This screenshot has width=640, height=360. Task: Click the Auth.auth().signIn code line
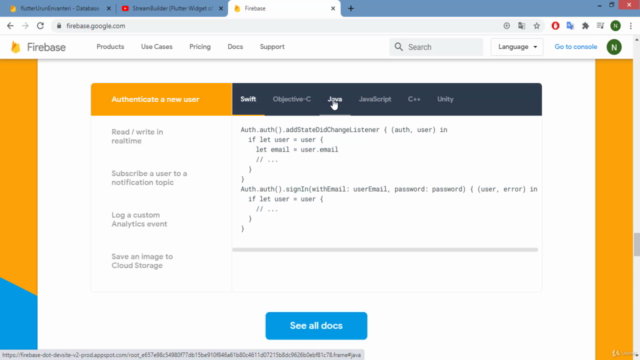389,189
